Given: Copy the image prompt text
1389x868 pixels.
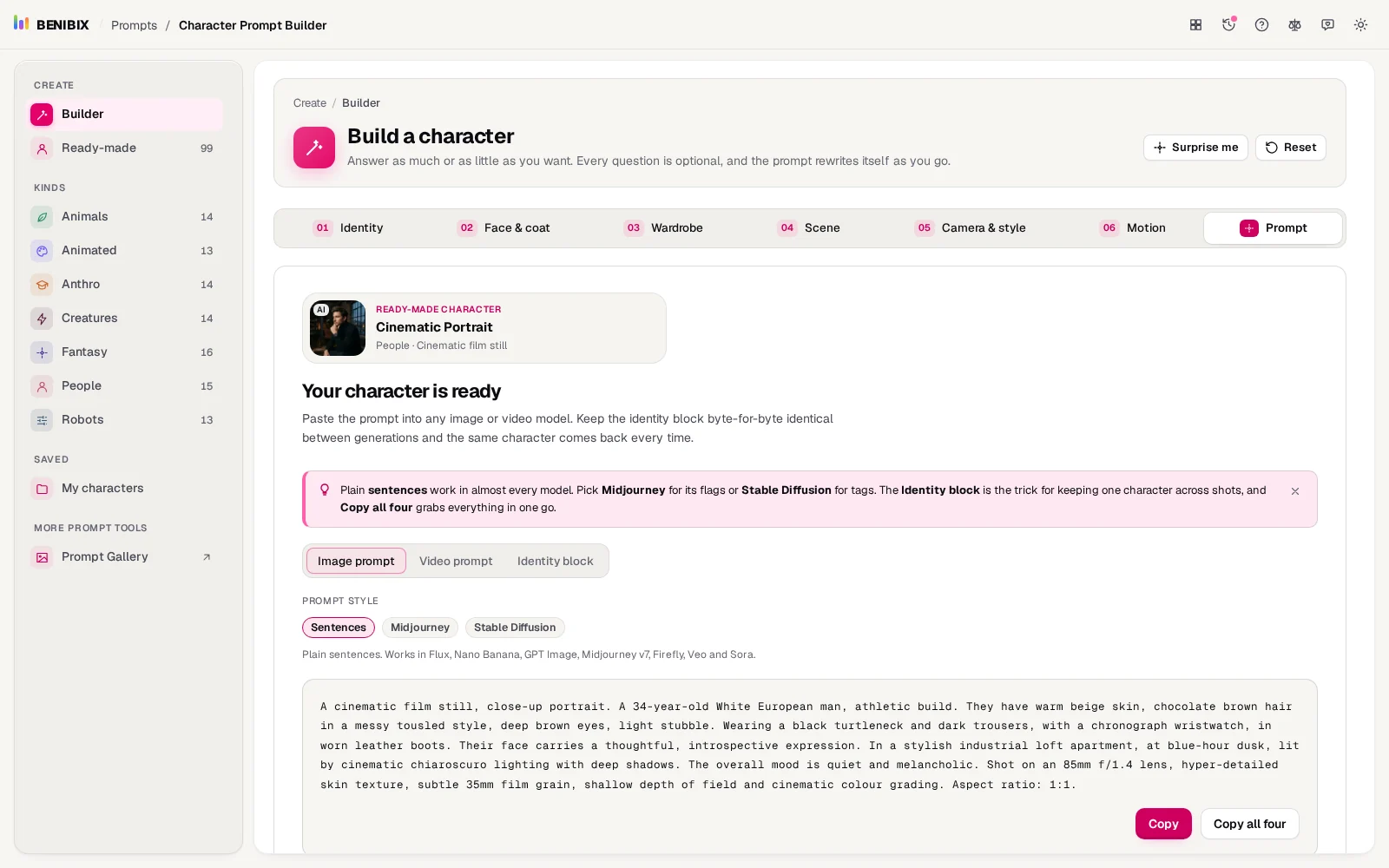Looking at the screenshot, I should (x=1163, y=824).
